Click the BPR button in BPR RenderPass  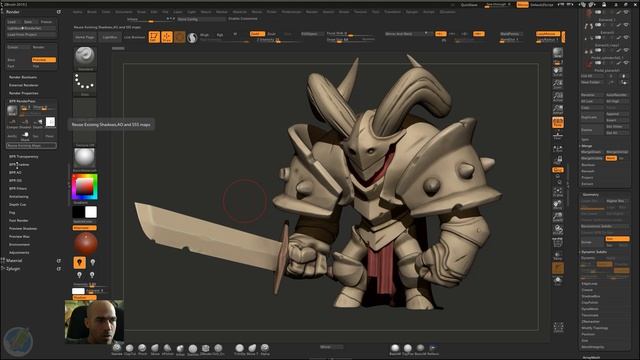point(12,111)
